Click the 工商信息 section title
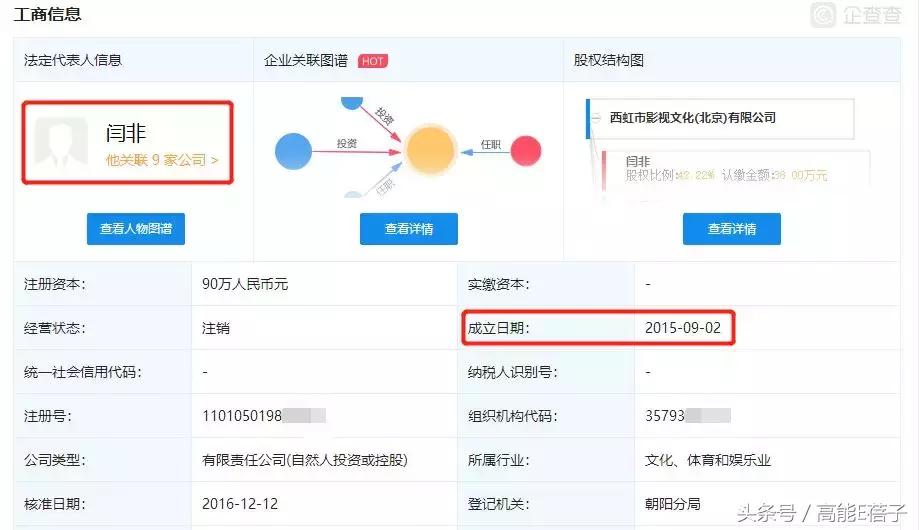Viewport: 919px width, 530px height. point(47,14)
